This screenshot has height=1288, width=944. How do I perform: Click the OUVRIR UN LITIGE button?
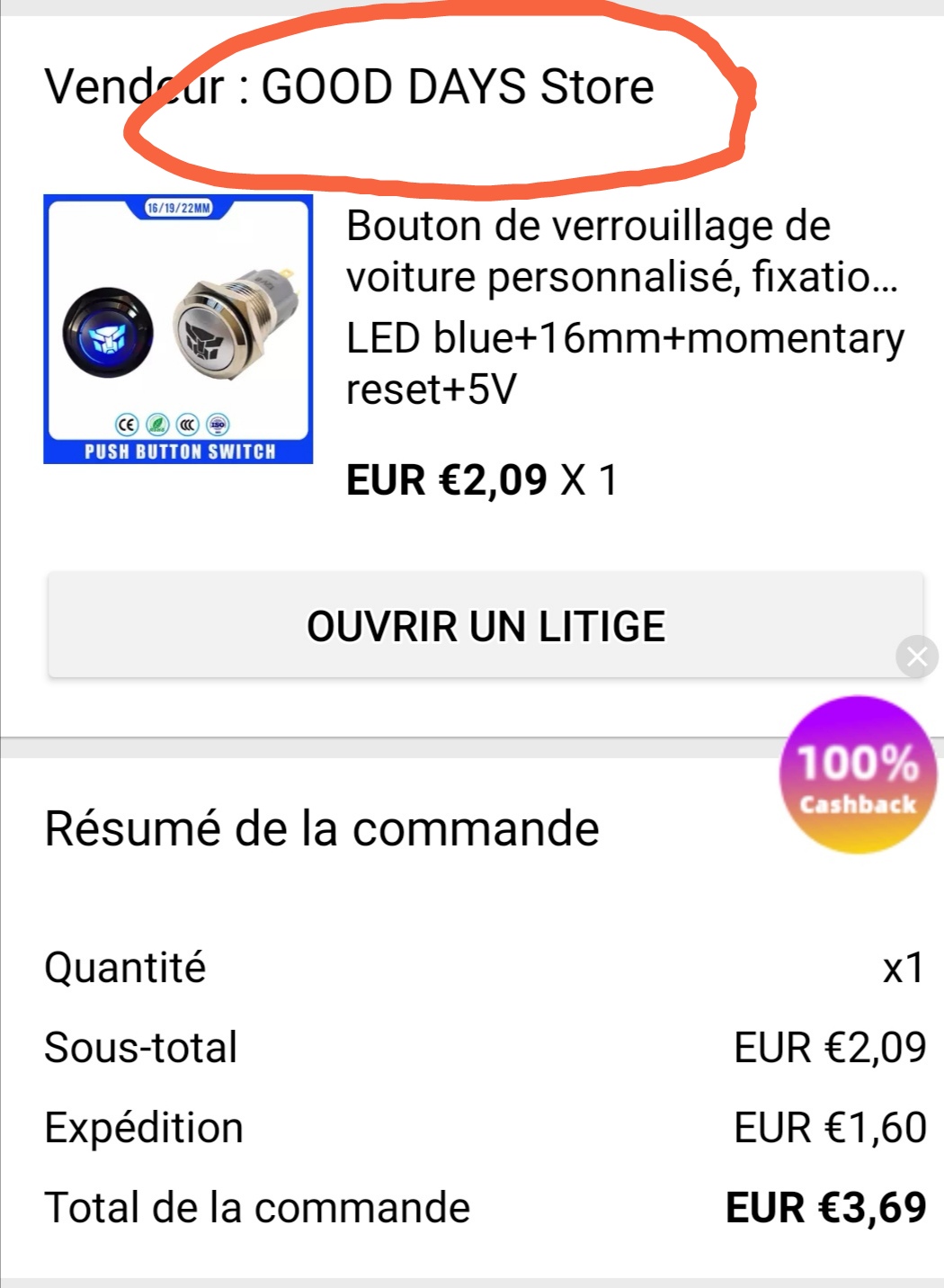click(x=485, y=626)
